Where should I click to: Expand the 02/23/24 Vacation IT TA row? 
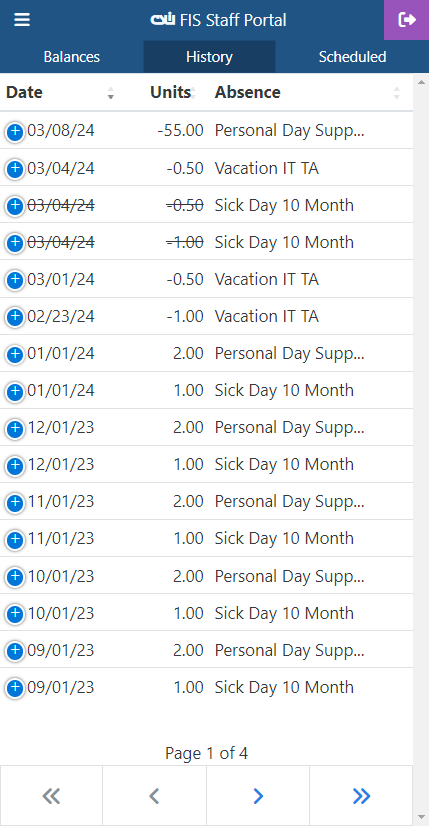tap(15, 317)
